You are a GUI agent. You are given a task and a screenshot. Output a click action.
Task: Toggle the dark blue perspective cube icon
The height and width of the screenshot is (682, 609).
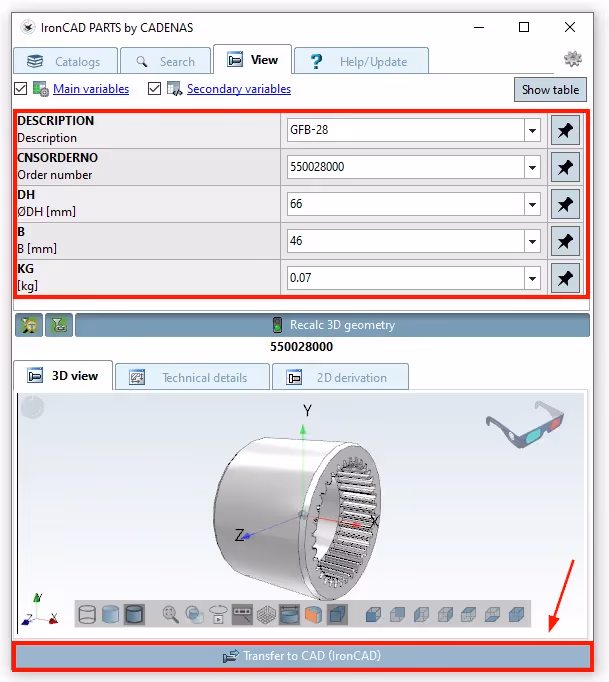pos(337,614)
